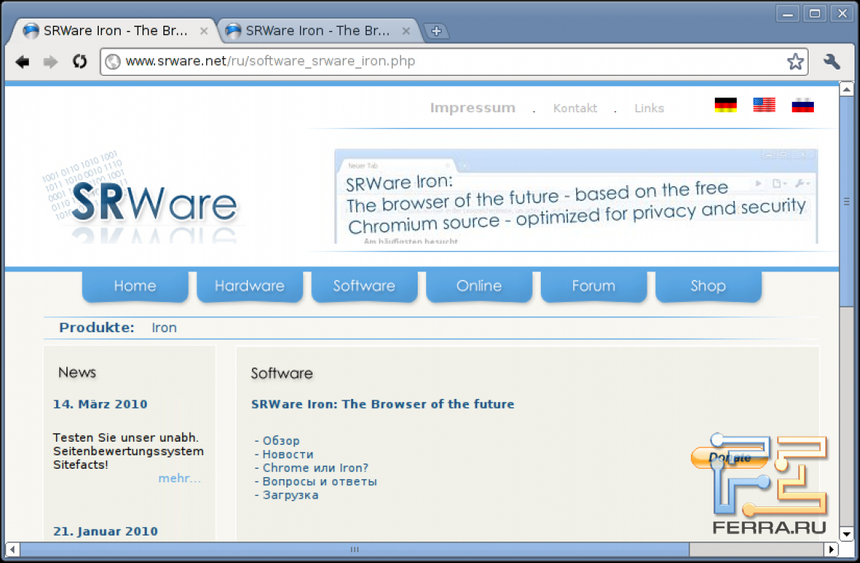Maximize the browser window
Viewport: 860px width, 563px height.
815,14
